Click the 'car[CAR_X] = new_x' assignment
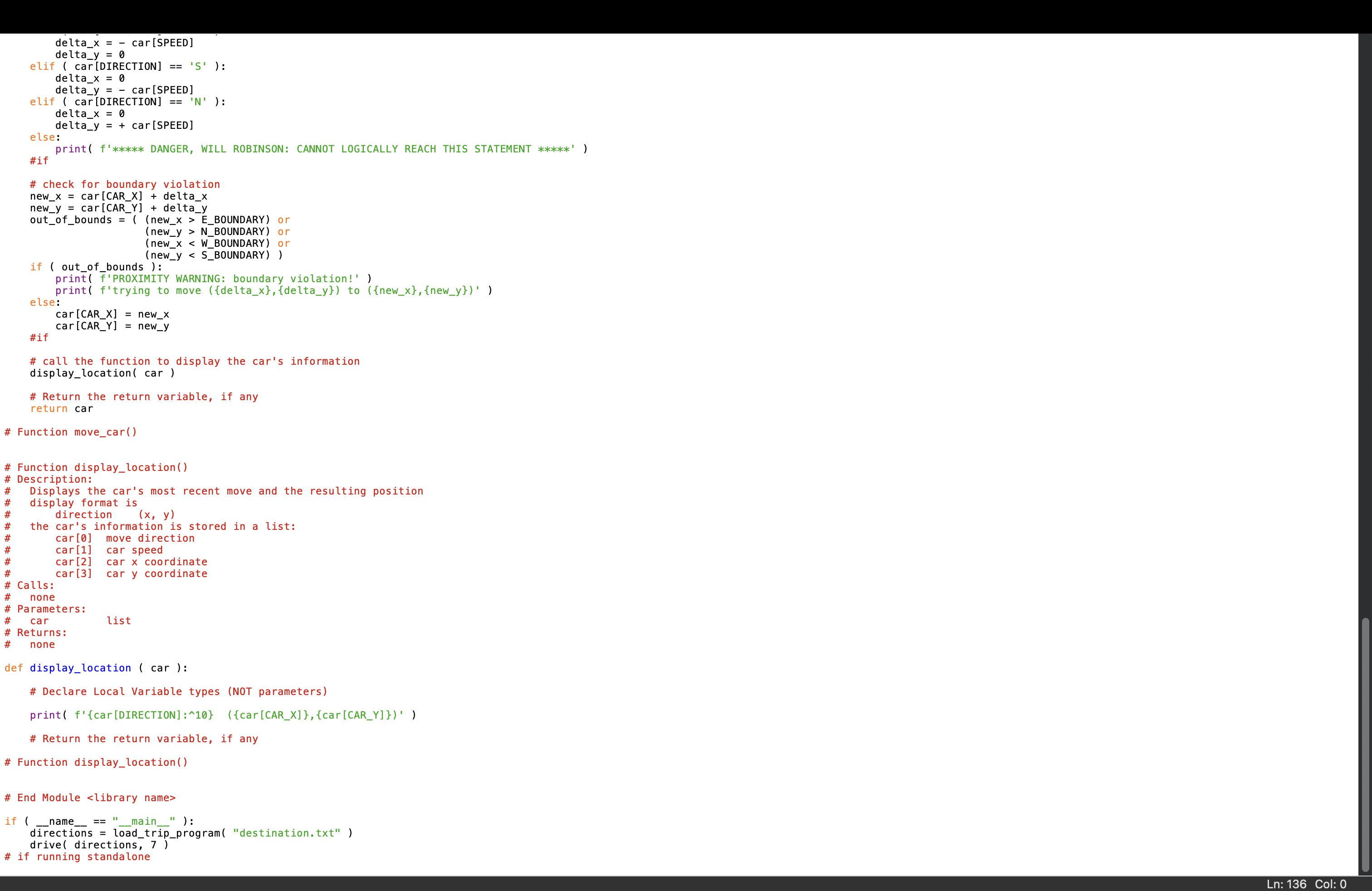 112,314
